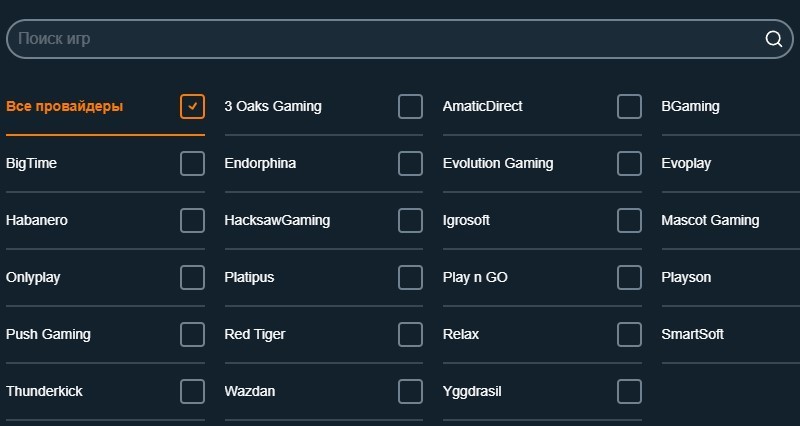The image size is (800, 426).
Task: Tick the Relax provider checkbox
Action: point(629,334)
